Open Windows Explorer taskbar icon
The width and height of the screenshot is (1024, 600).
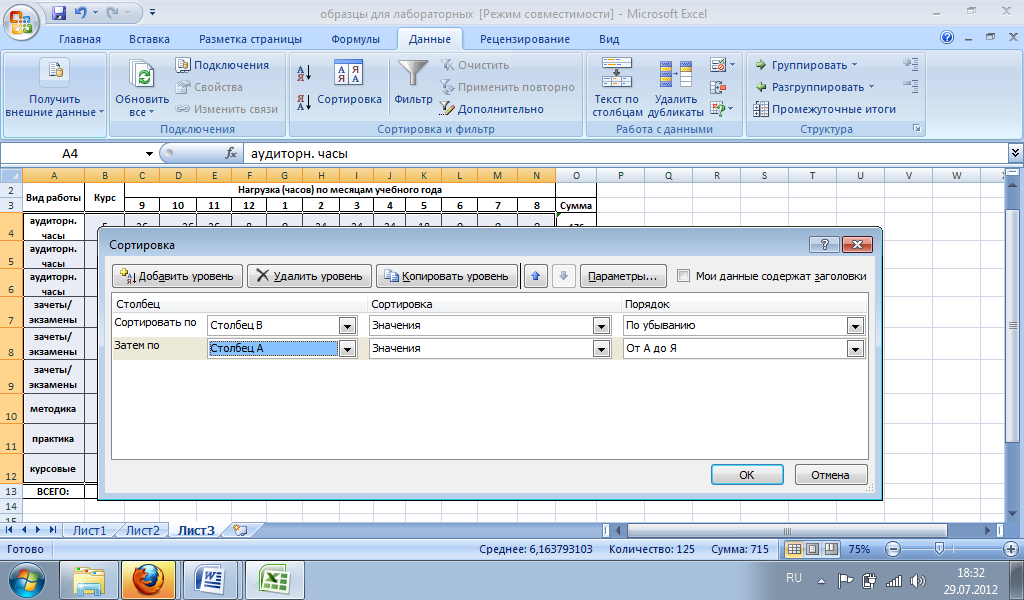click(89, 579)
